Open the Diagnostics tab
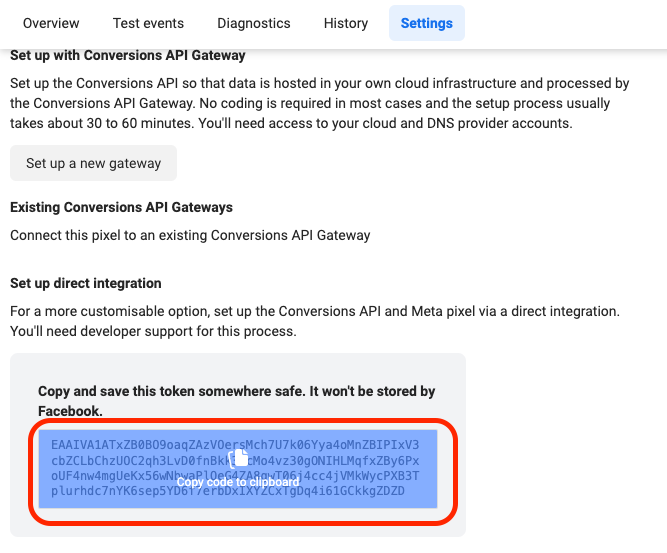667x553 pixels. tap(253, 23)
